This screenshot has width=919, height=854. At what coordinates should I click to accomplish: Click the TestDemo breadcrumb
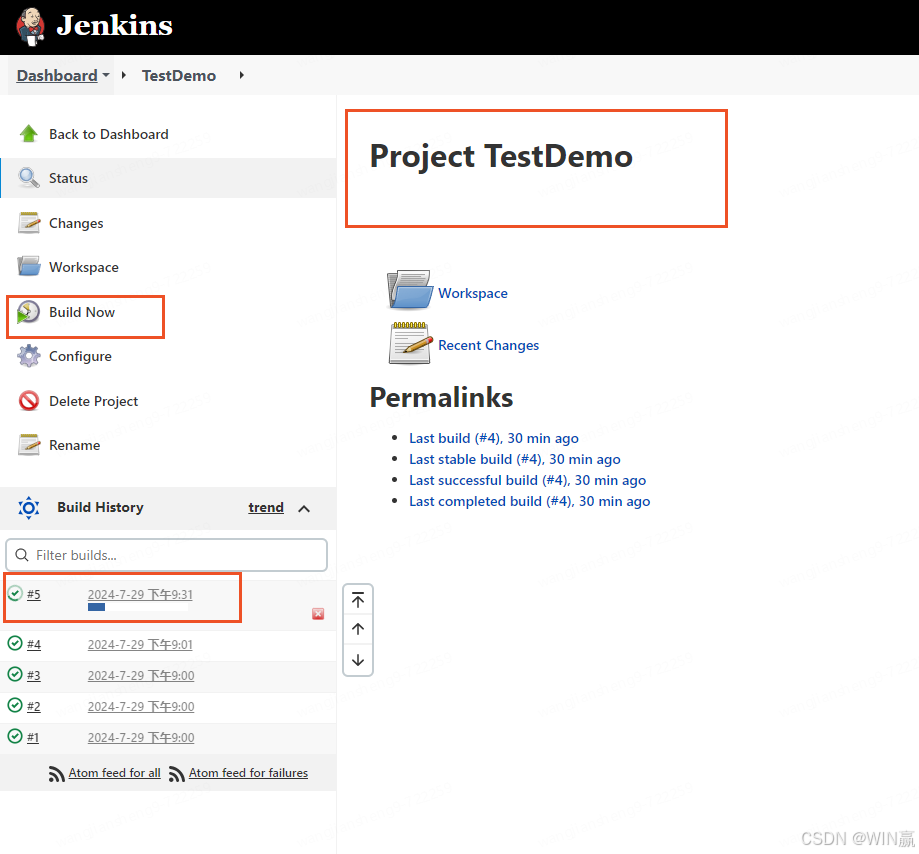click(x=179, y=76)
